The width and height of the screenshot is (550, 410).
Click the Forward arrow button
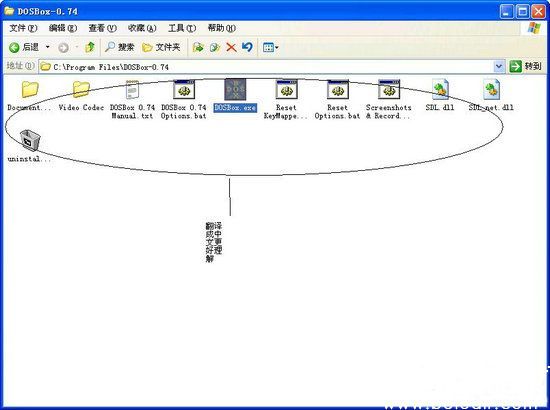tap(63, 47)
